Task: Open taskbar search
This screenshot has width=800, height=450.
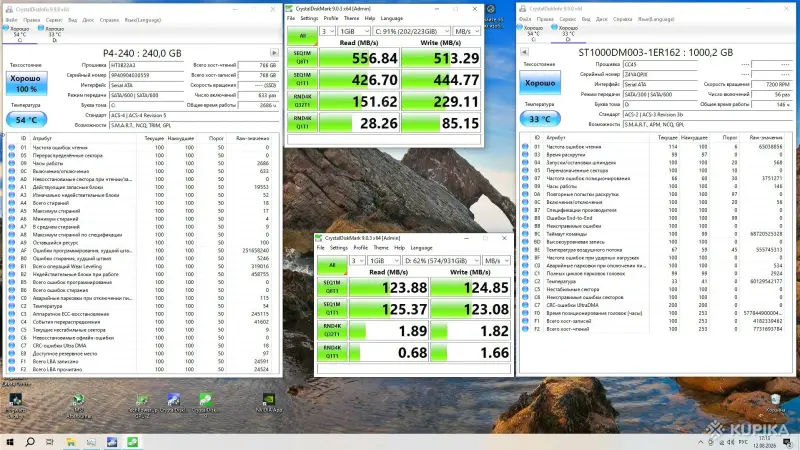Action: tap(30, 442)
